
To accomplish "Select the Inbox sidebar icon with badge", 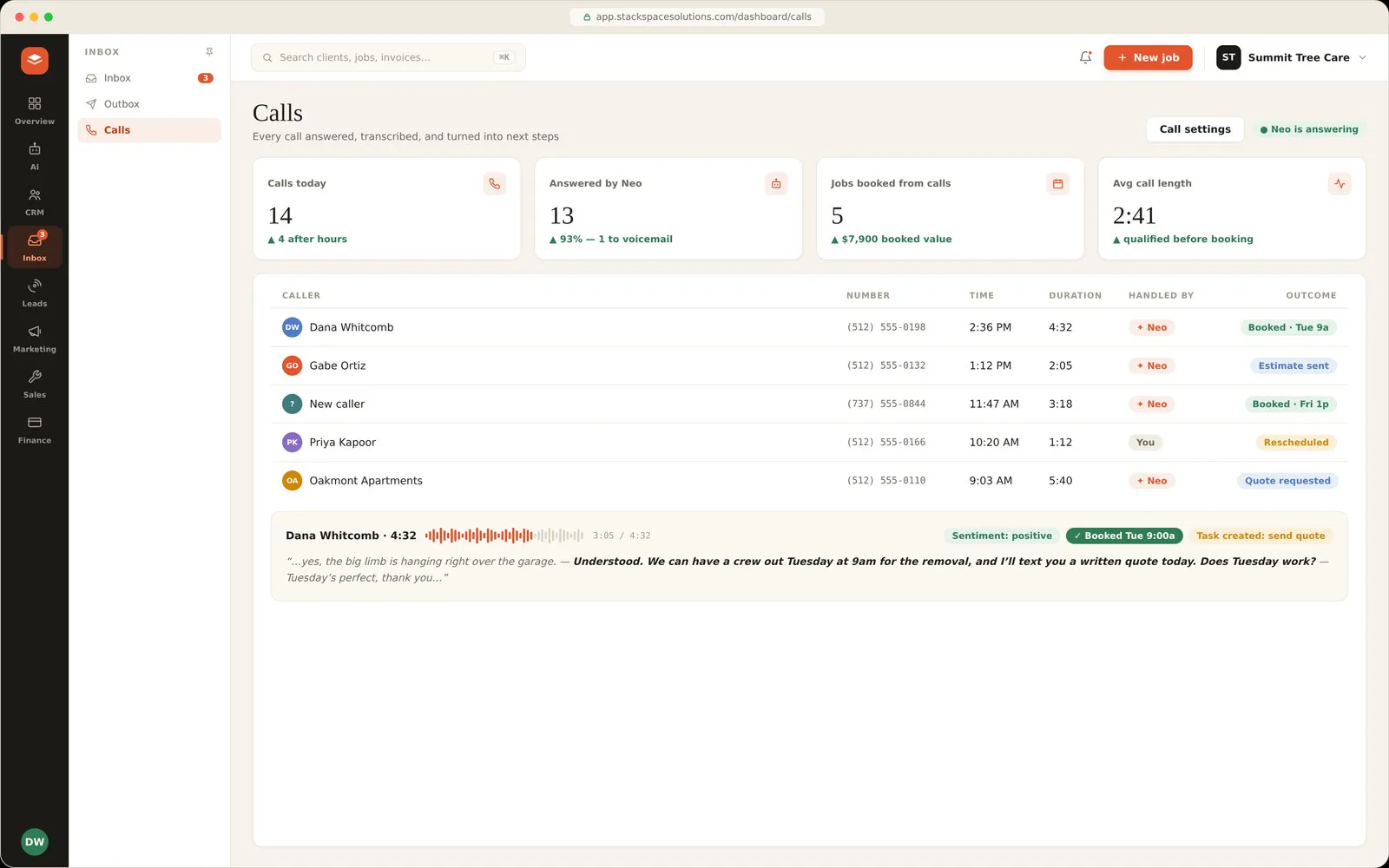I will pos(35,247).
